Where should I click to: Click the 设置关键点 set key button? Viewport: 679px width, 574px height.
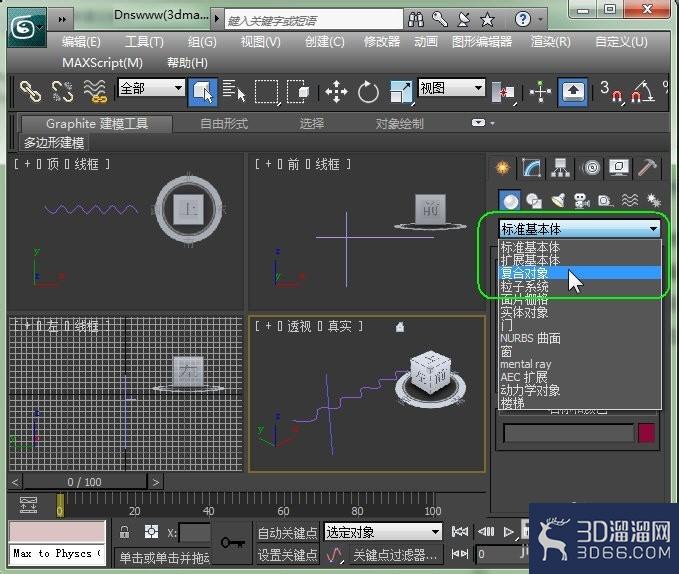(287, 555)
